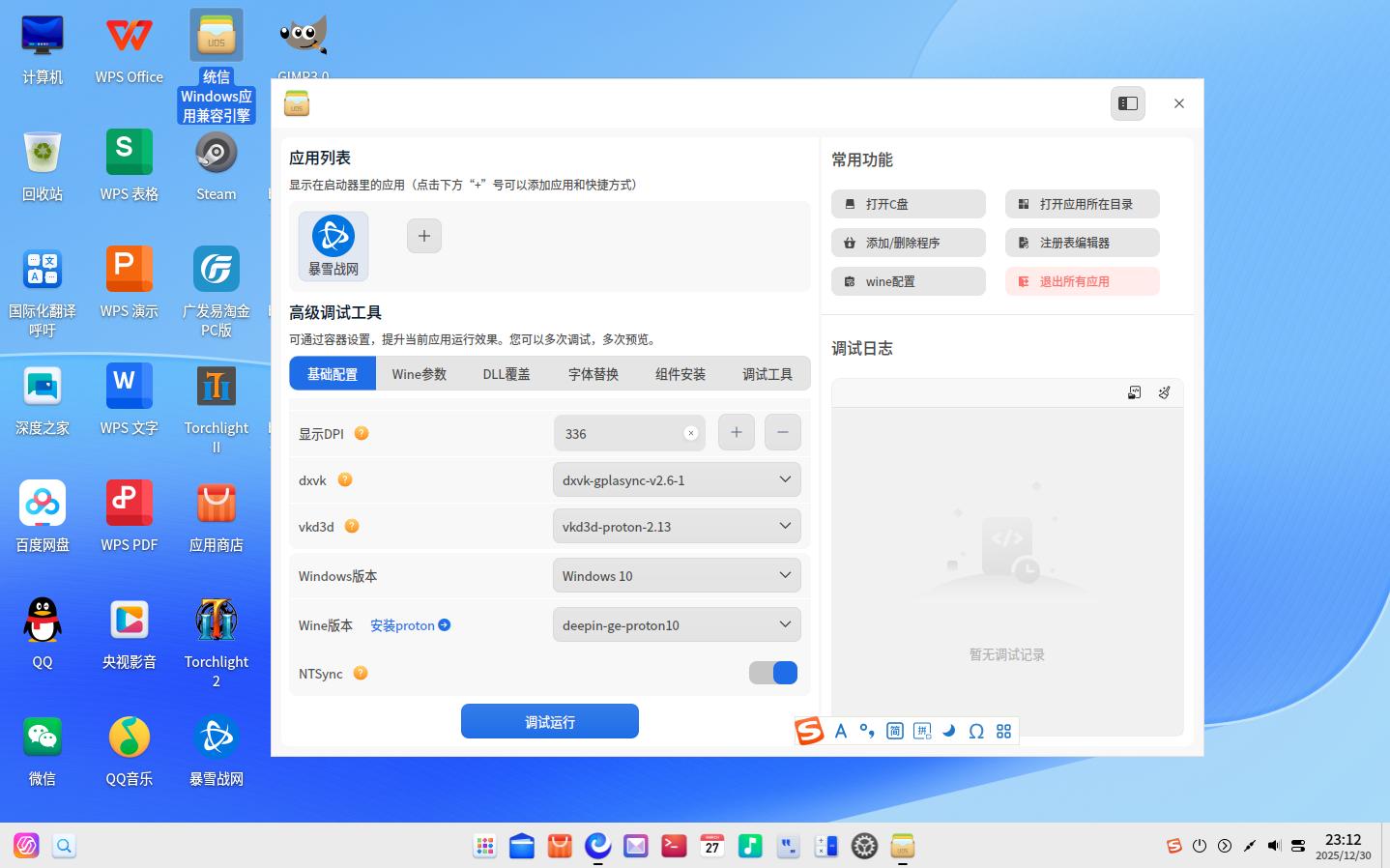Open the Torchlight II desktop shortcut

pyautogui.click(x=217, y=409)
